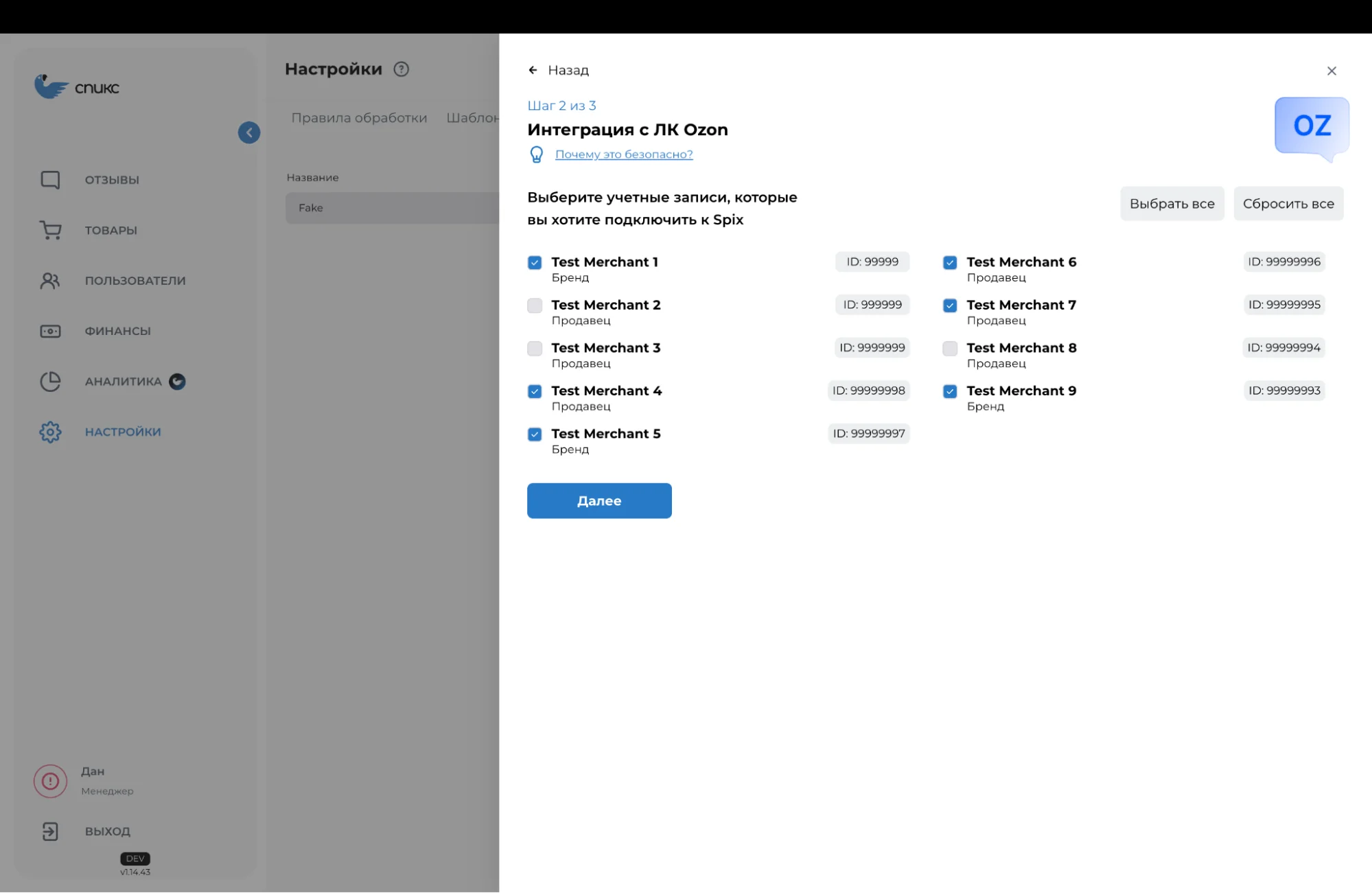The height and width of the screenshot is (893, 1372).
Task: Open the Analytics pie chart icon
Action: point(50,382)
